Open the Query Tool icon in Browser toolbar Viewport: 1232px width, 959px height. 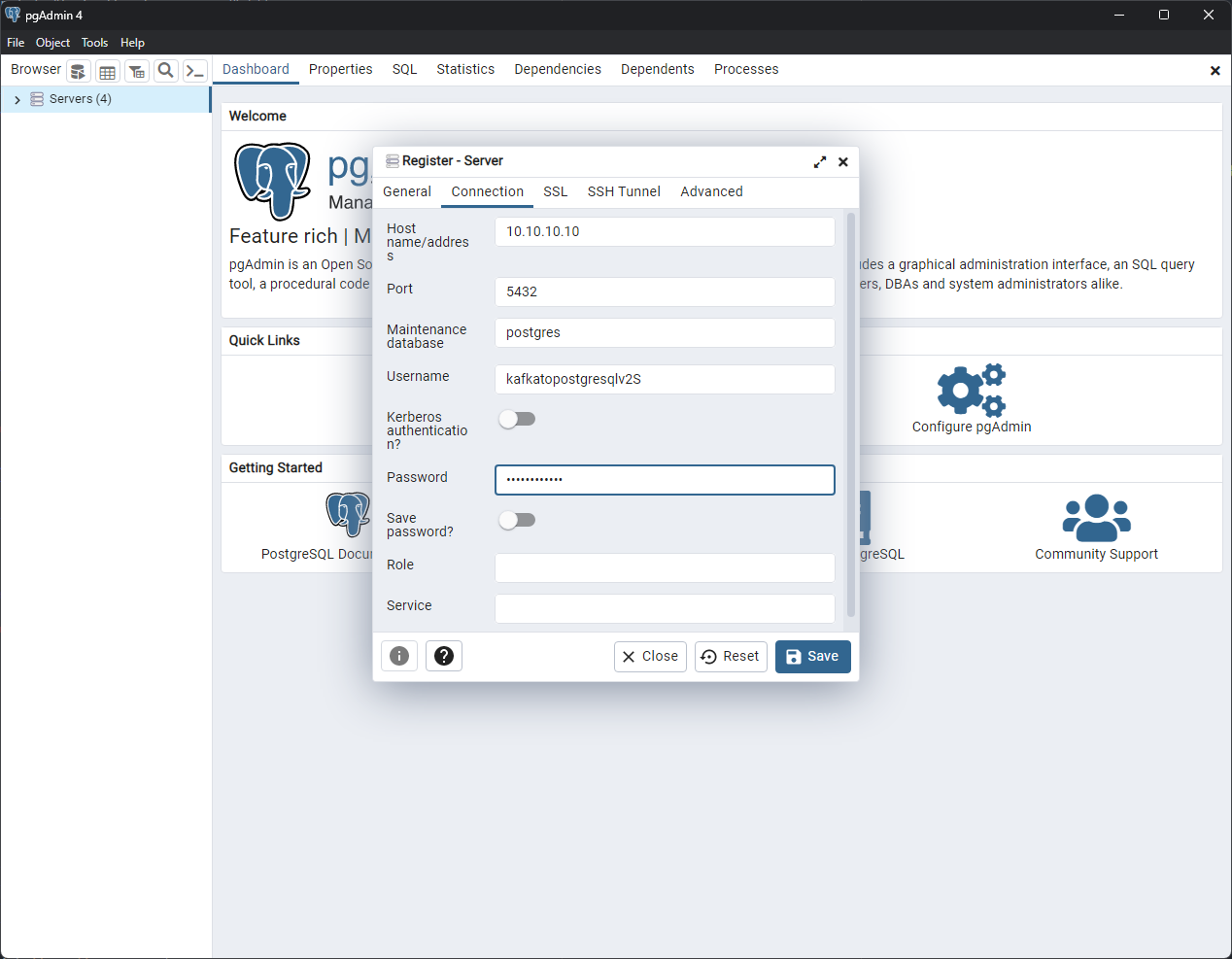78,70
